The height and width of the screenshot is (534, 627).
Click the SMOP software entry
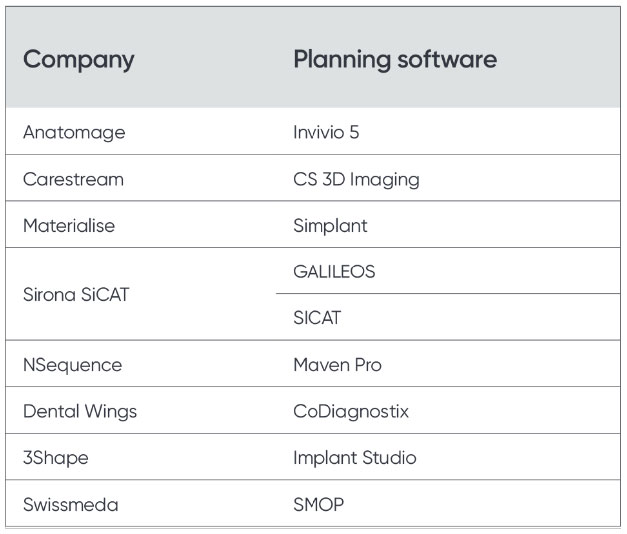tap(318, 505)
